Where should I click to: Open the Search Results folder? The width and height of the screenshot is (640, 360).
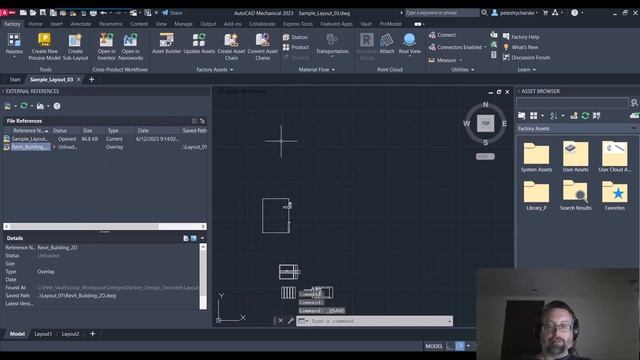[576, 196]
